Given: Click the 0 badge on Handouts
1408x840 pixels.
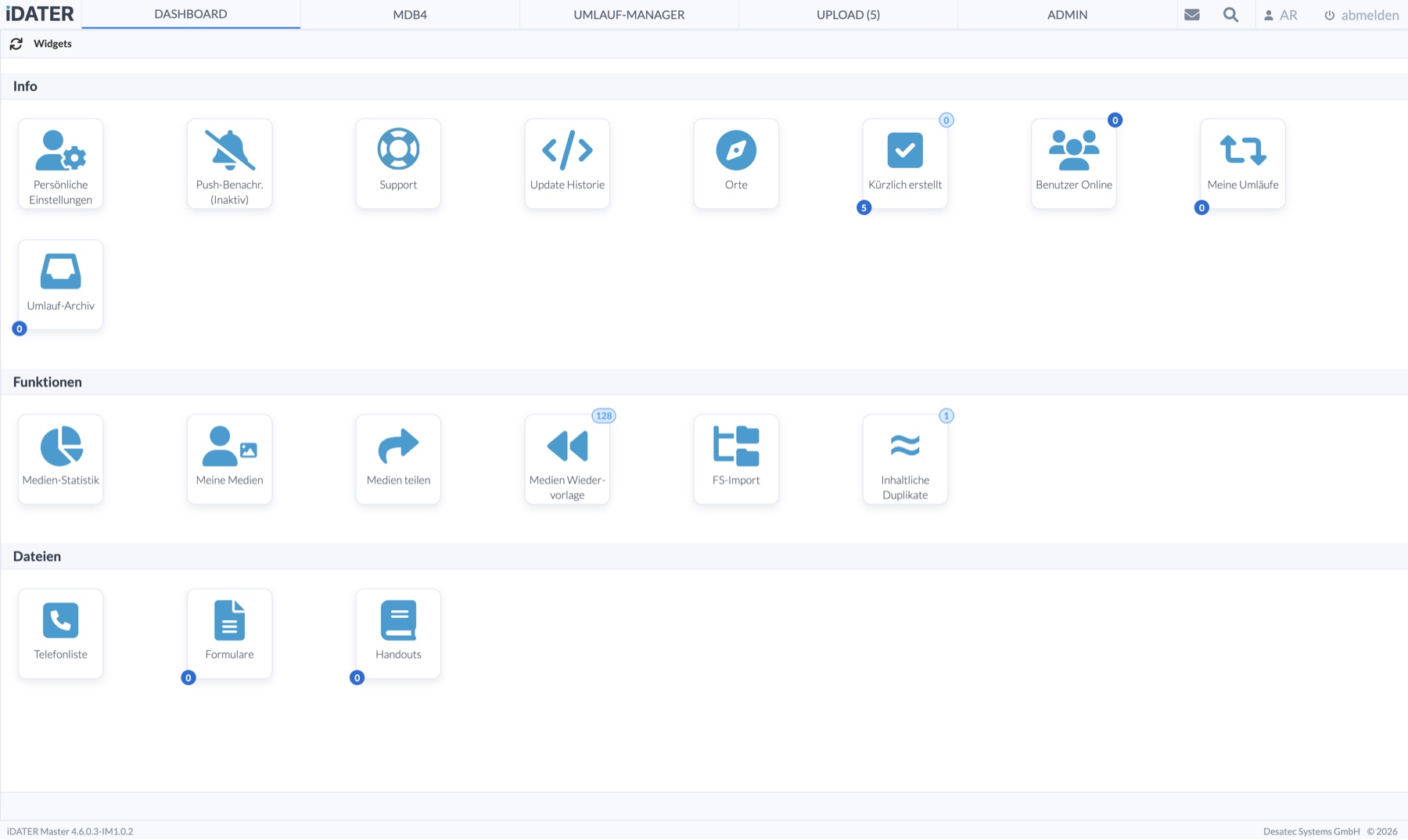Looking at the screenshot, I should (357, 678).
